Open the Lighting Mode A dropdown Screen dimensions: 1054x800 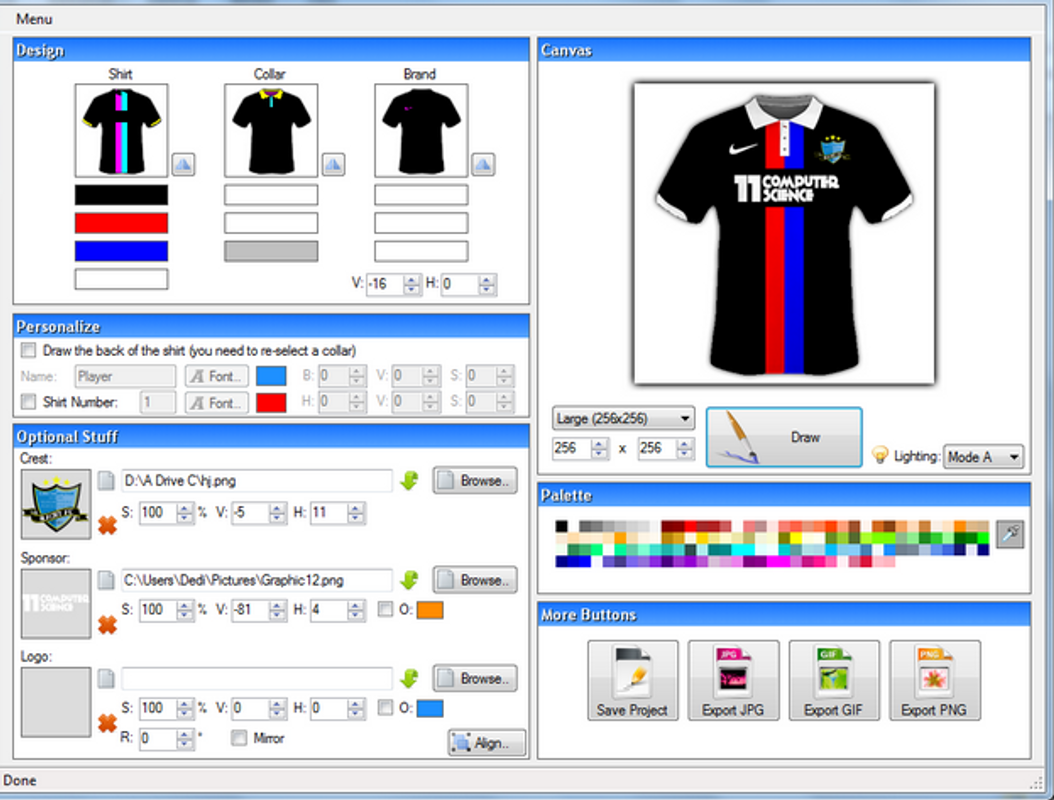[983, 457]
